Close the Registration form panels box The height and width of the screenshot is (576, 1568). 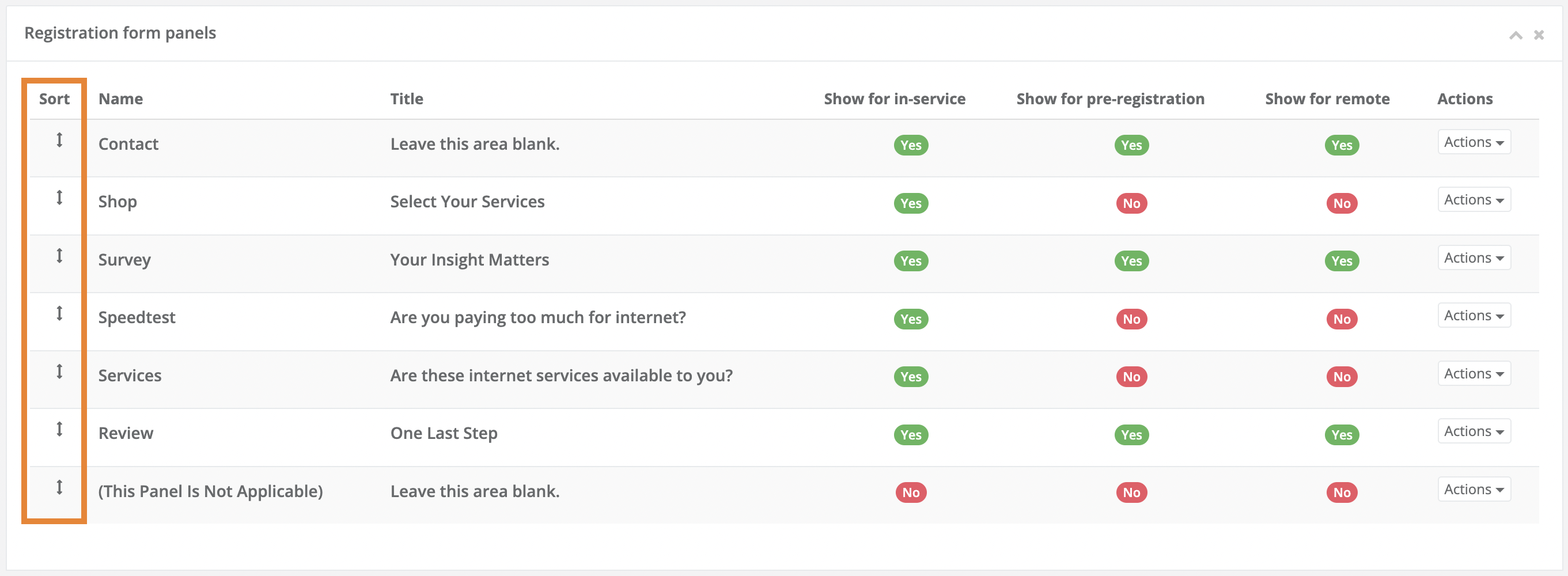pos(1538,35)
